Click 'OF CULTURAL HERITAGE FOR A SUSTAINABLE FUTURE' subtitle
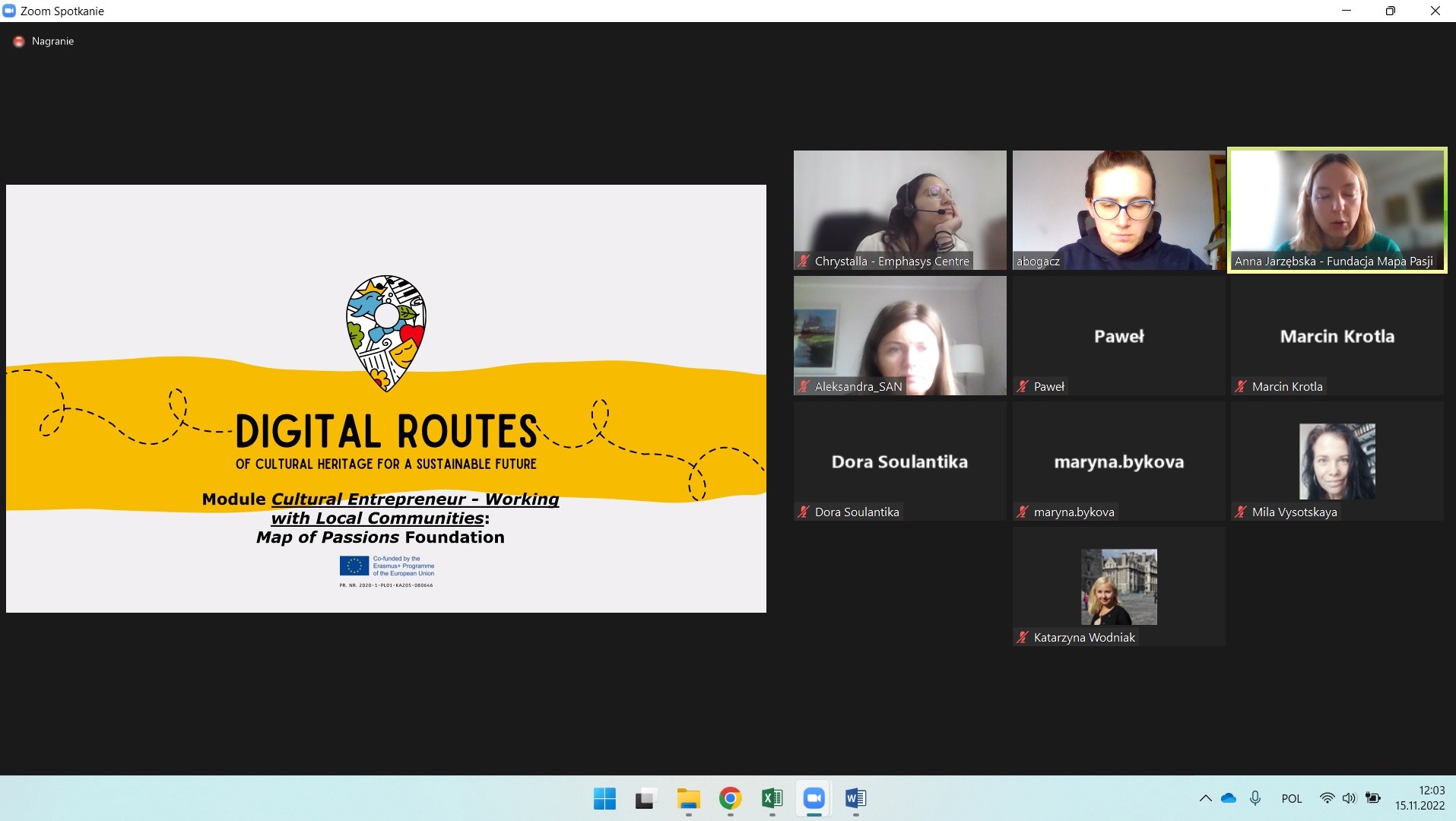This screenshot has width=1456, height=821. pyautogui.click(x=386, y=464)
